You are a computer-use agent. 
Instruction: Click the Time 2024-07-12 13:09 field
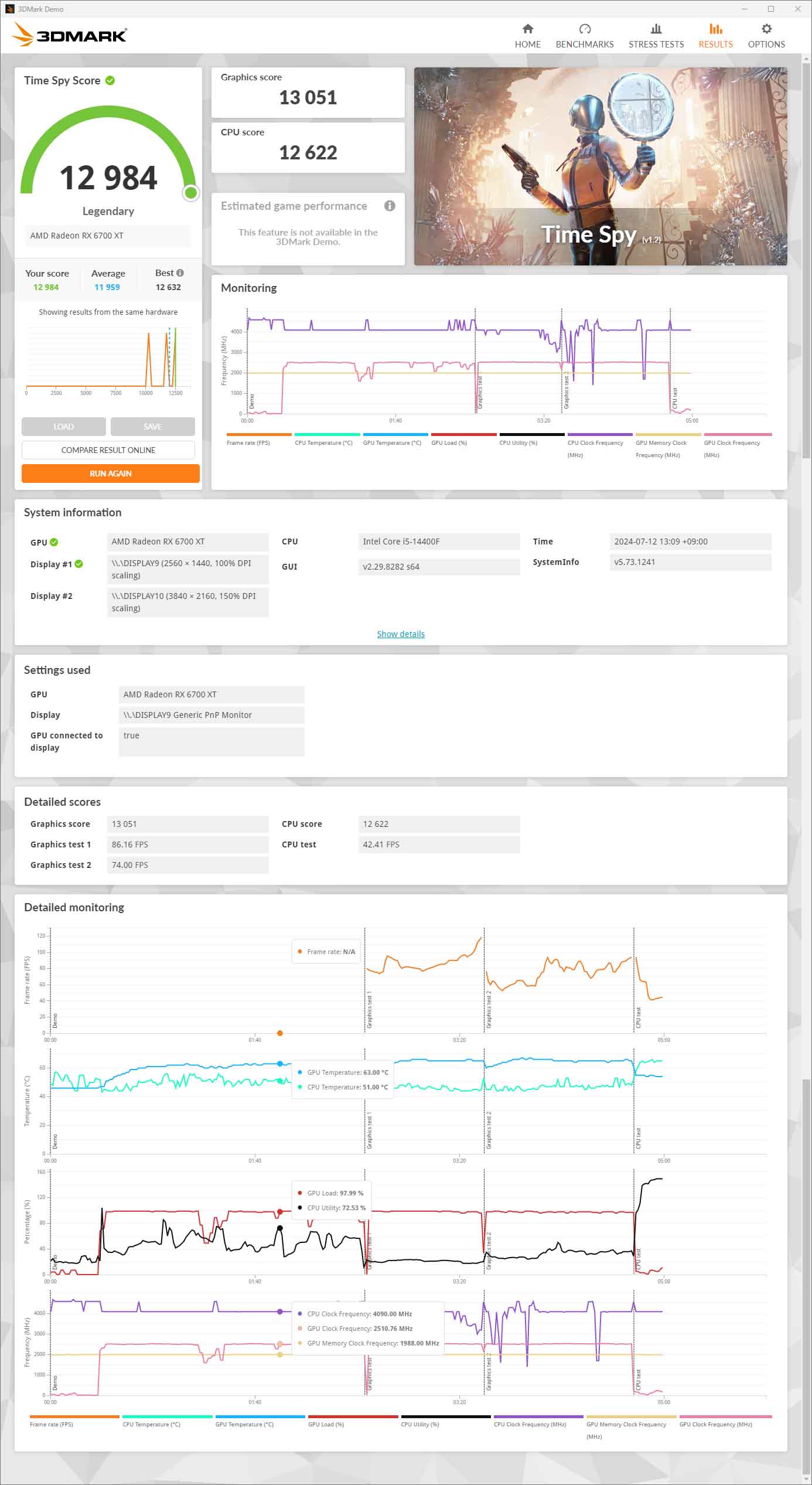691,541
